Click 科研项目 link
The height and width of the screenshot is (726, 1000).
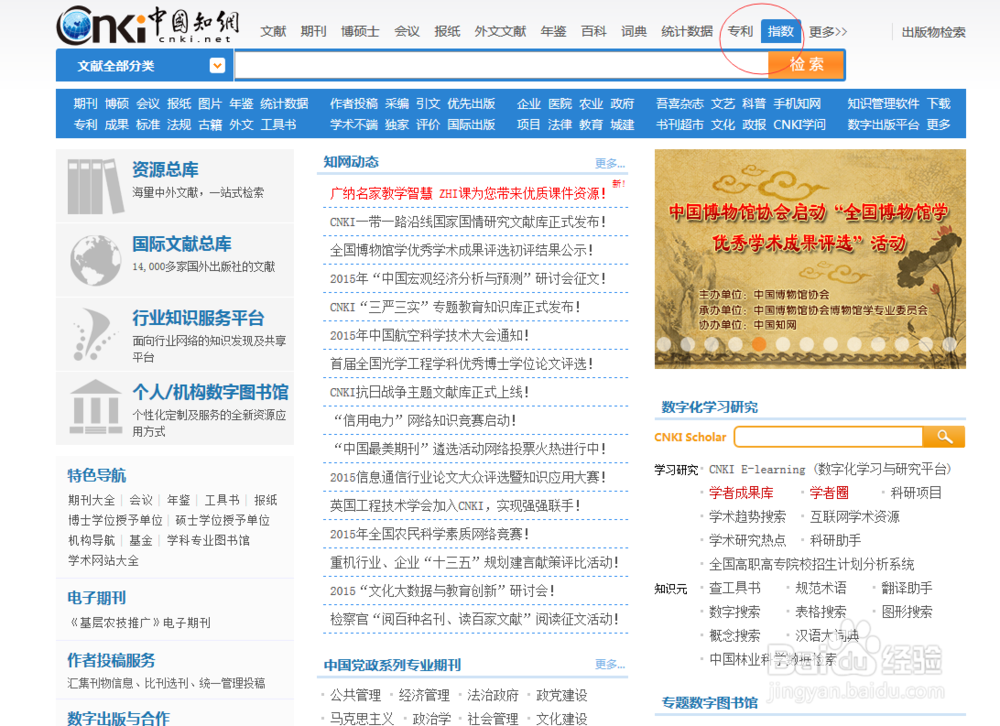click(x=916, y=493)
